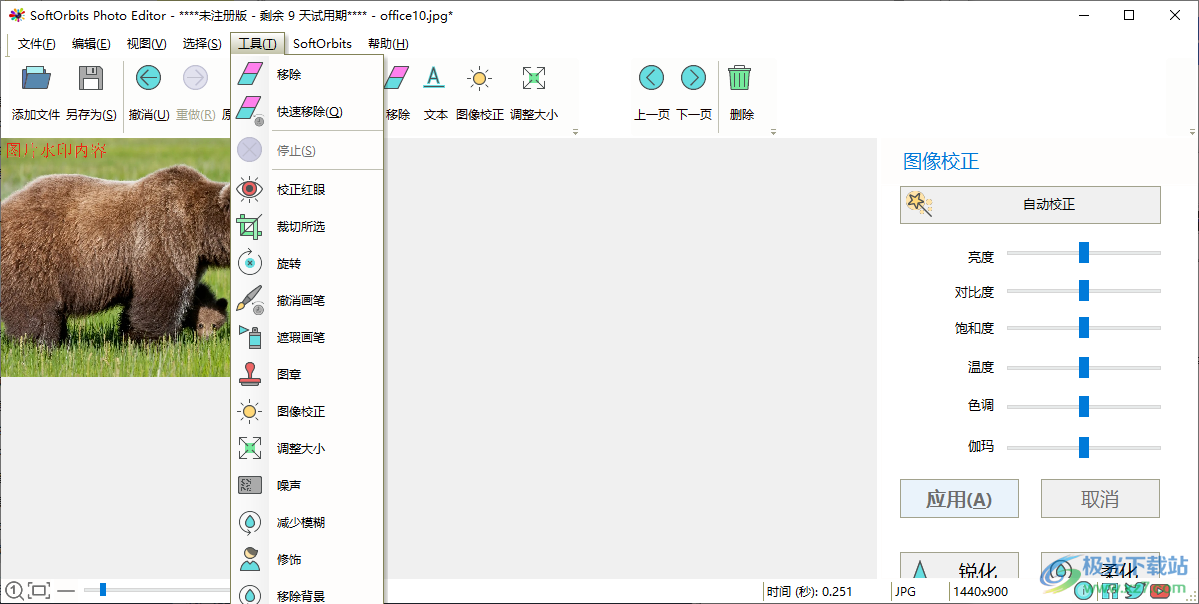The height and width of the screenshot is (604, 1199).
Task: Open the 文件(F) menu
Action: (37, 44)
